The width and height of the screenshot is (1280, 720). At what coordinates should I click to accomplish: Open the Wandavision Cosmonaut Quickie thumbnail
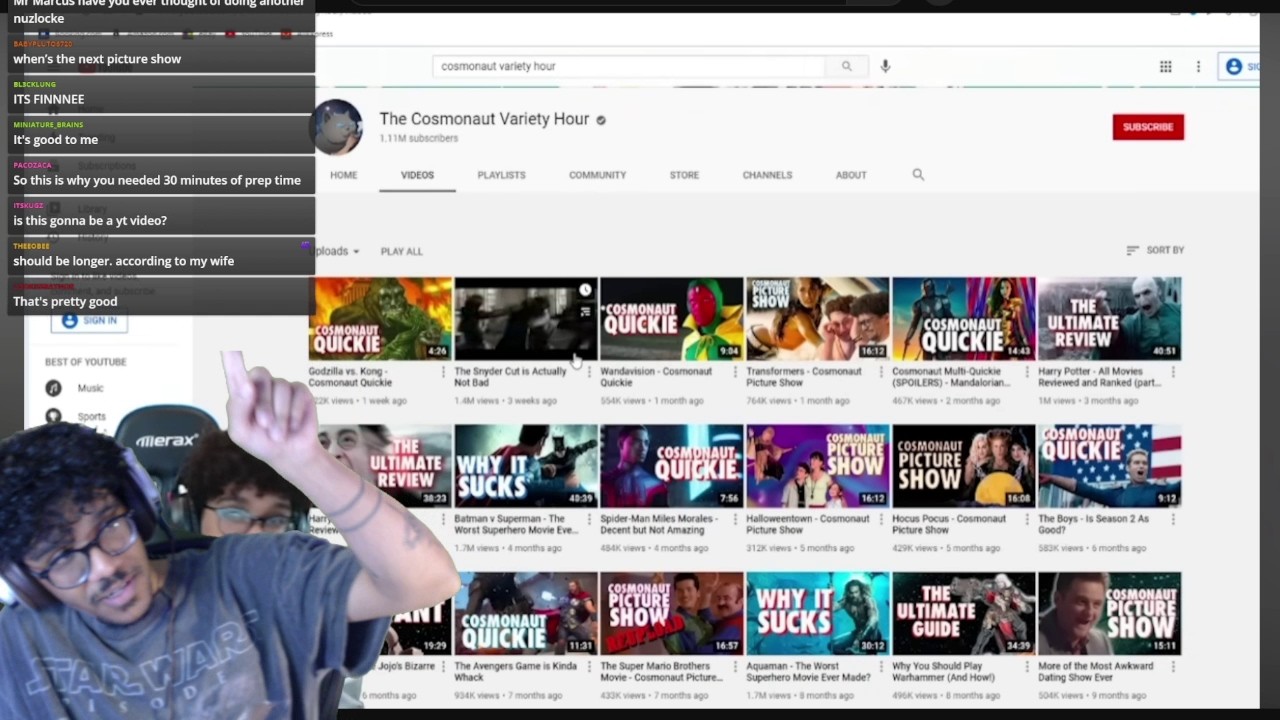pyautogui.click(x=671, y=319)
